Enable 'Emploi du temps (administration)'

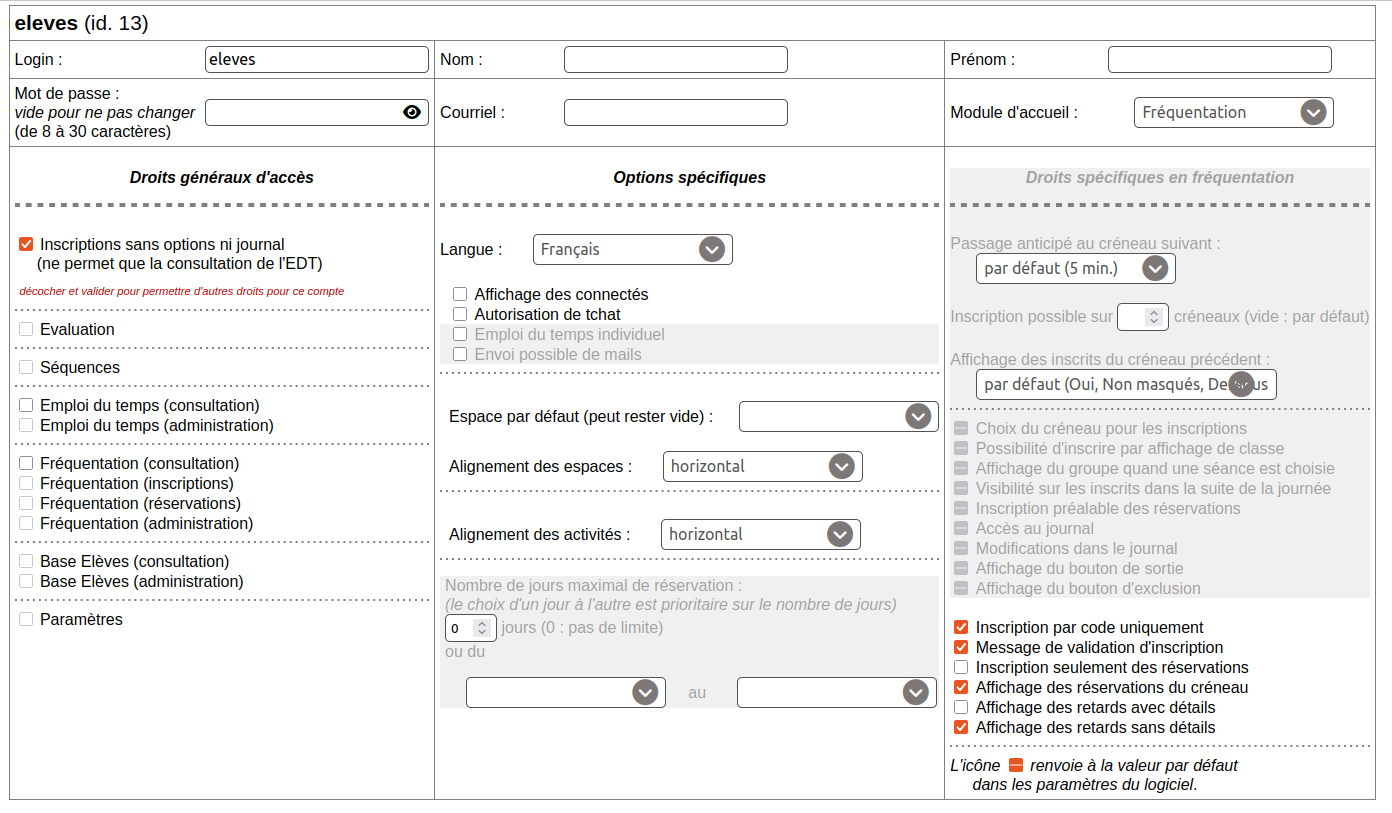tap(26, 425)
